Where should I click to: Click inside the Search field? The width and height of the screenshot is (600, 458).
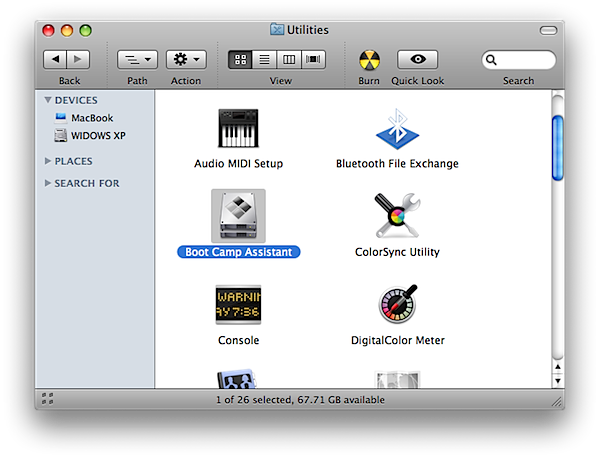pyautogui.click(x=518, y=60)
